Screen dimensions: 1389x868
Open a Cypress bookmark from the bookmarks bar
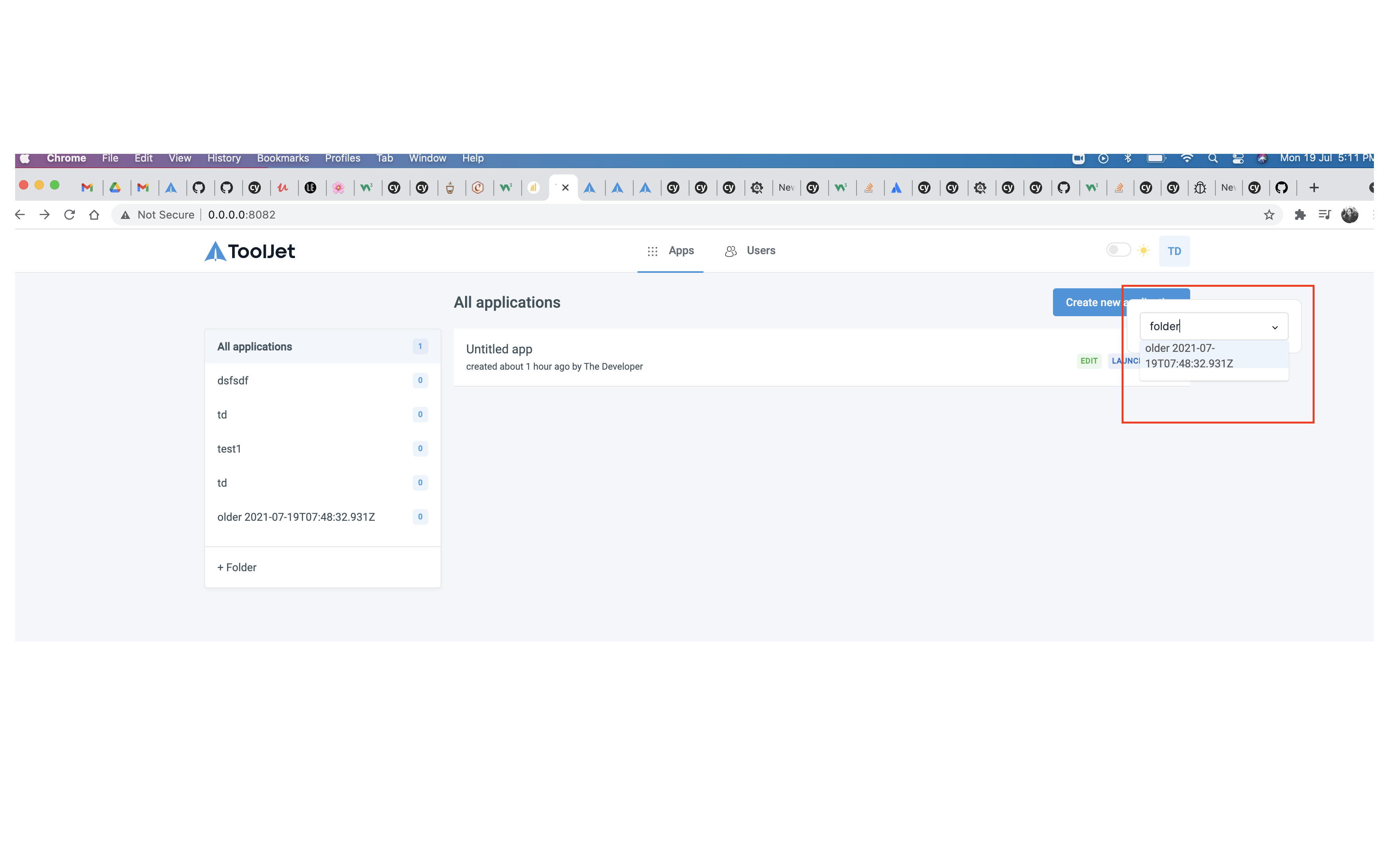click(255, 188)
